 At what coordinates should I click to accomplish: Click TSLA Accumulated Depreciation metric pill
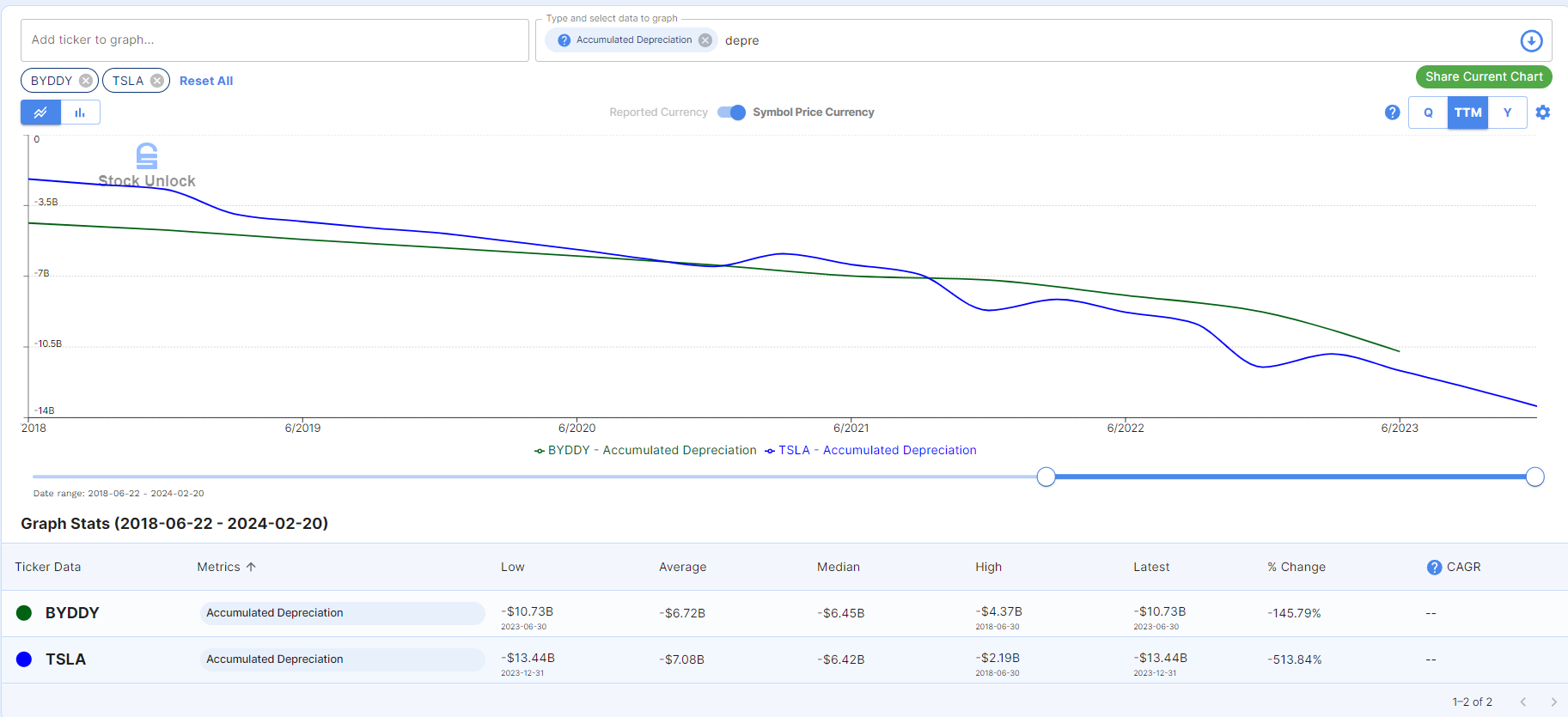343,659
